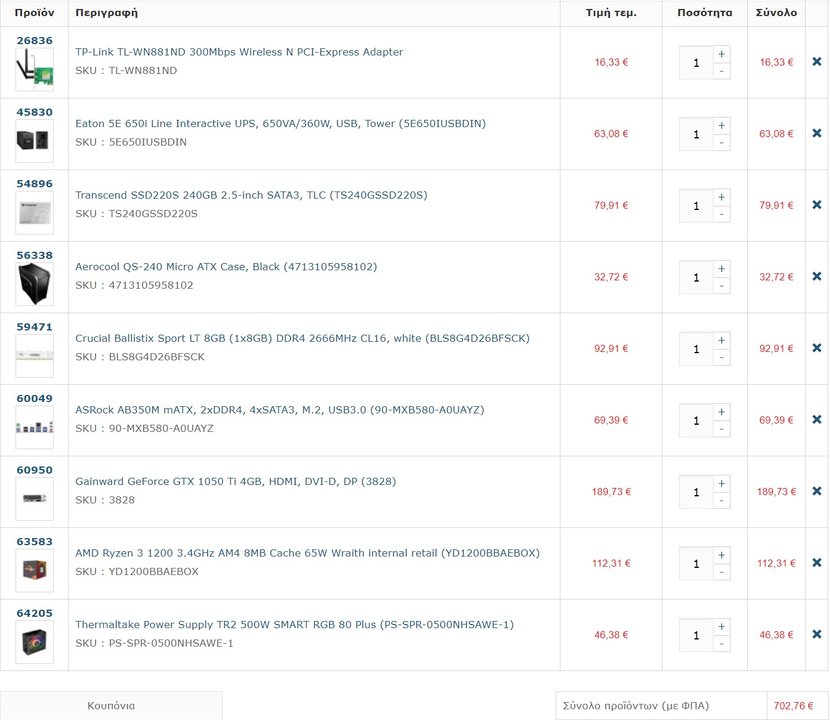Remove the Gainward GTX 1050 Ti item
The height and width of the screenshot is (720, 830).
click(817, 491)
